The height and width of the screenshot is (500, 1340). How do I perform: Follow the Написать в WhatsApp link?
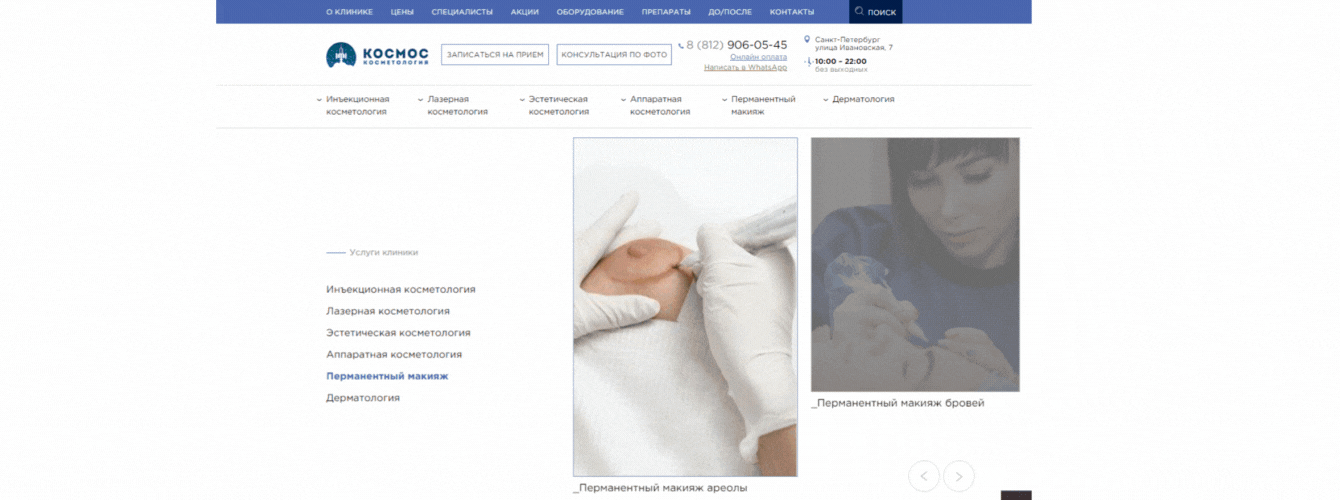point(745,67)
